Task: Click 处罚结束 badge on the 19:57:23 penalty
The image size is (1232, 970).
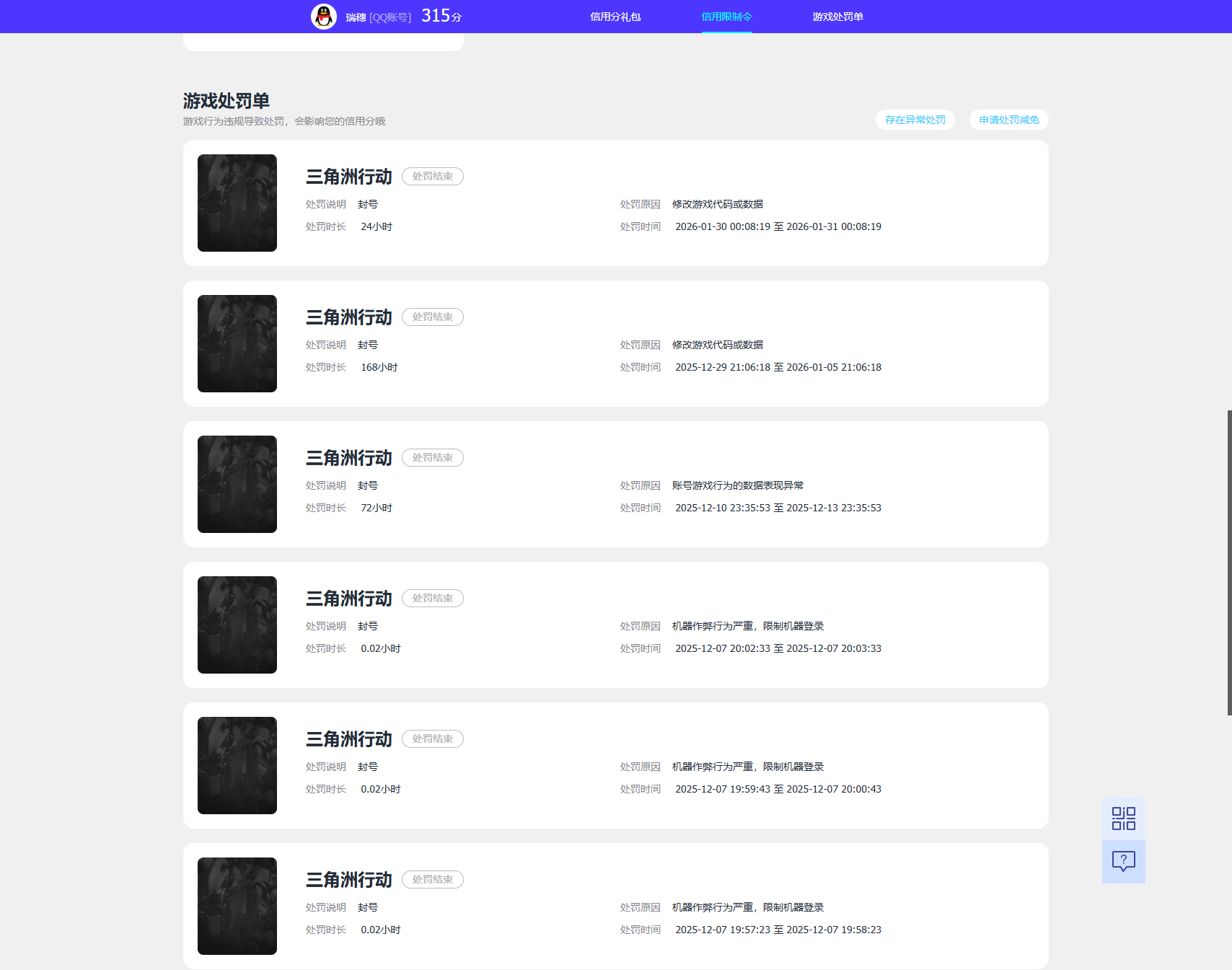Action: [x=433, y=879]
